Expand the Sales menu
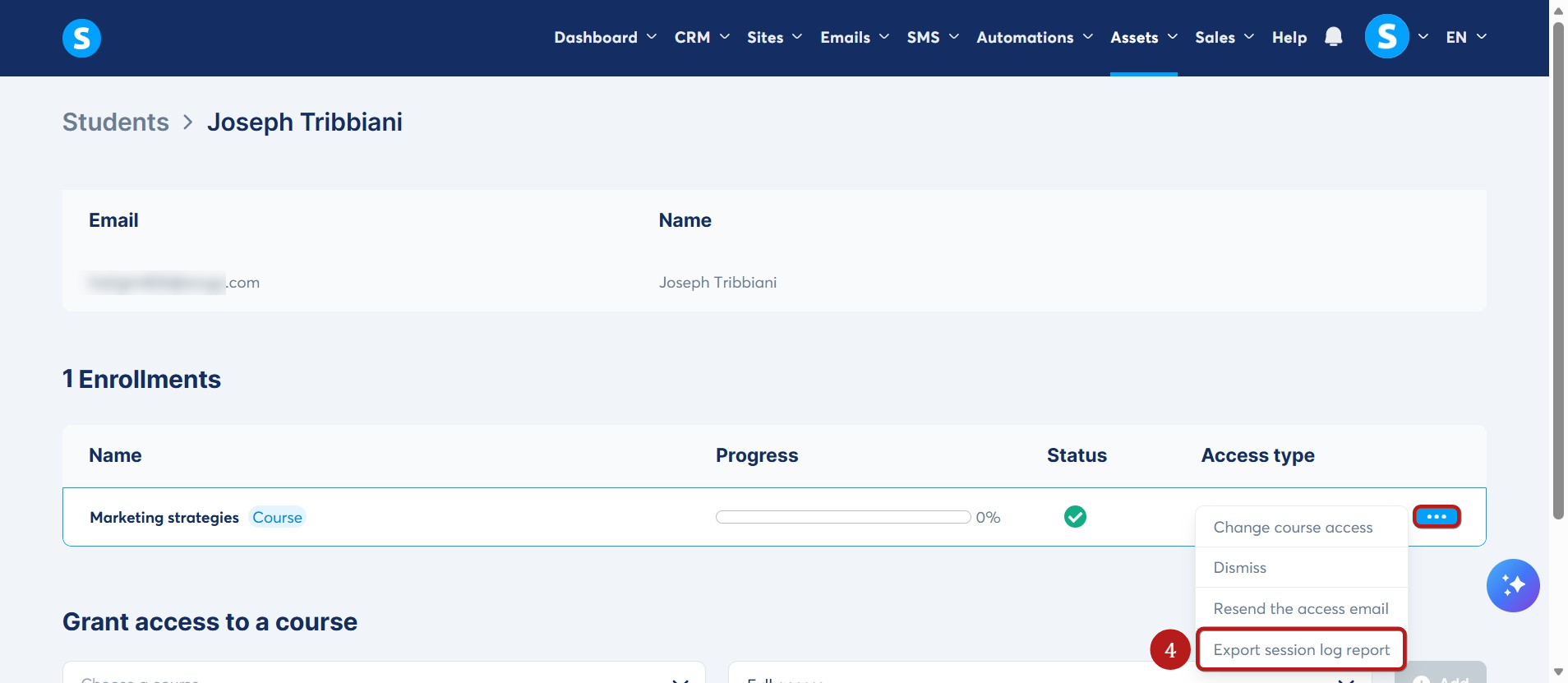Image resolution: width=1568 pixels, height=683 pixels. pyautogui.click(x=1224, y=37)
